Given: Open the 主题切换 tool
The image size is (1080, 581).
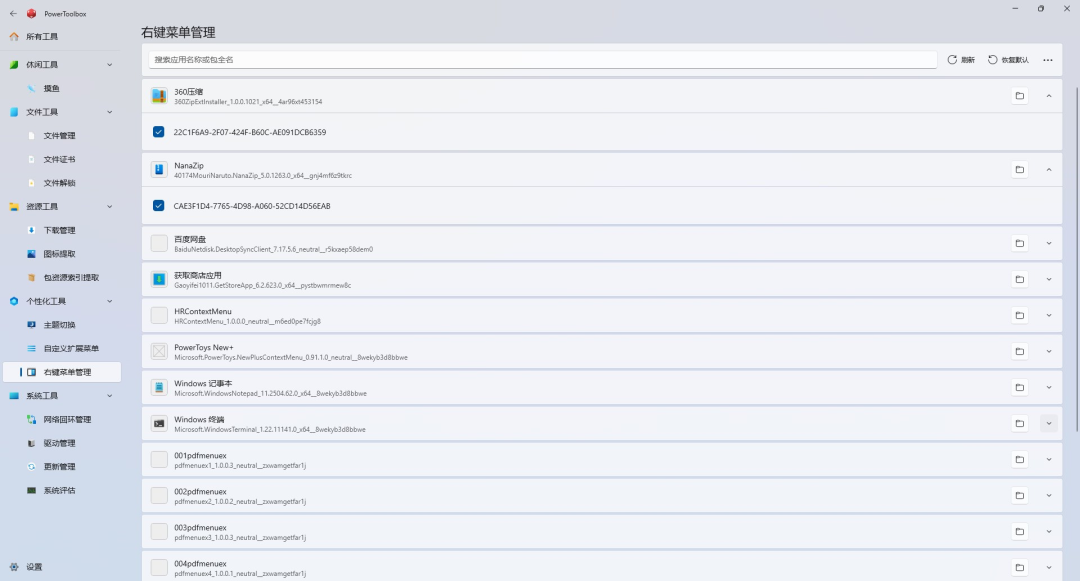Looking at the screenshot, I should pyautogui.click(x=62, y=325).
